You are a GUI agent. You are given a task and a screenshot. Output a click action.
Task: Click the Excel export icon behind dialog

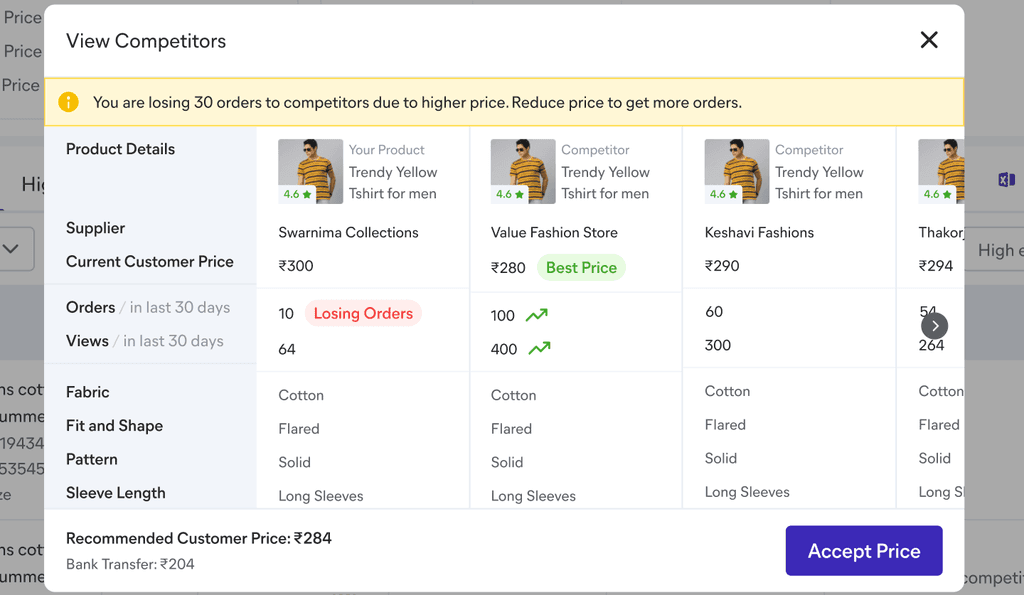click(1006, 180)
